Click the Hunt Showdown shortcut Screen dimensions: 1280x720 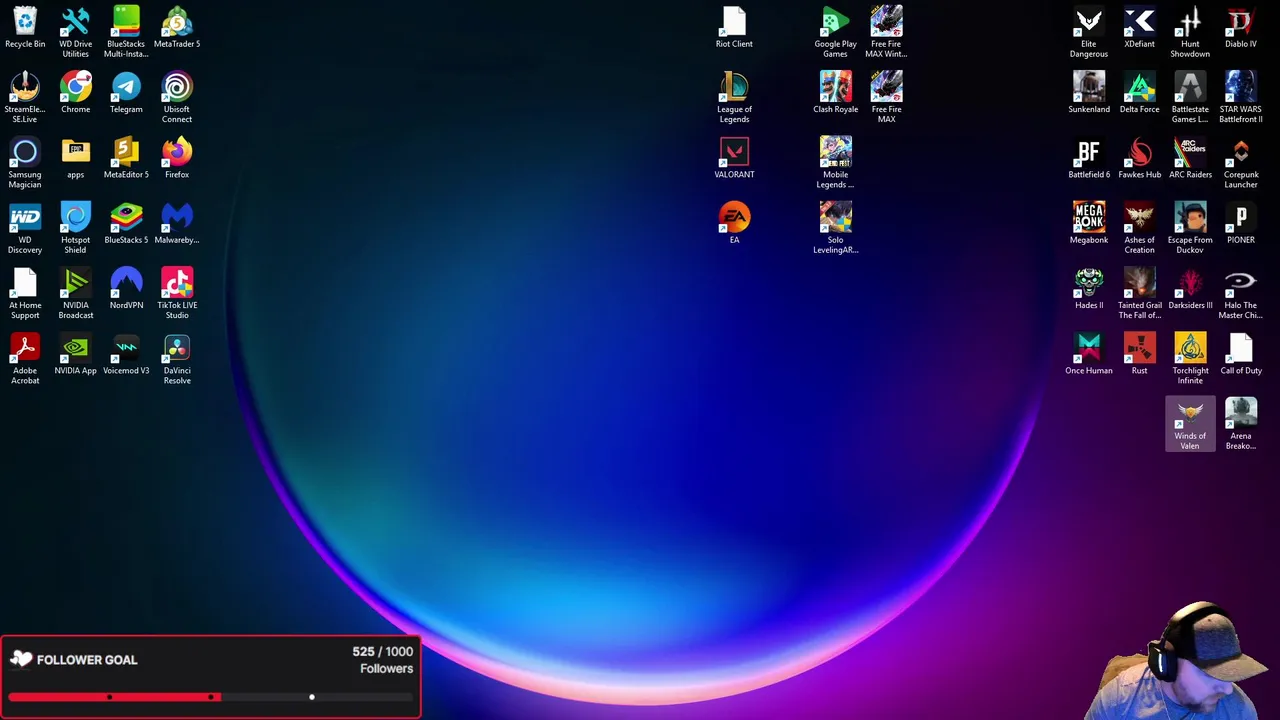[1190, 21]
